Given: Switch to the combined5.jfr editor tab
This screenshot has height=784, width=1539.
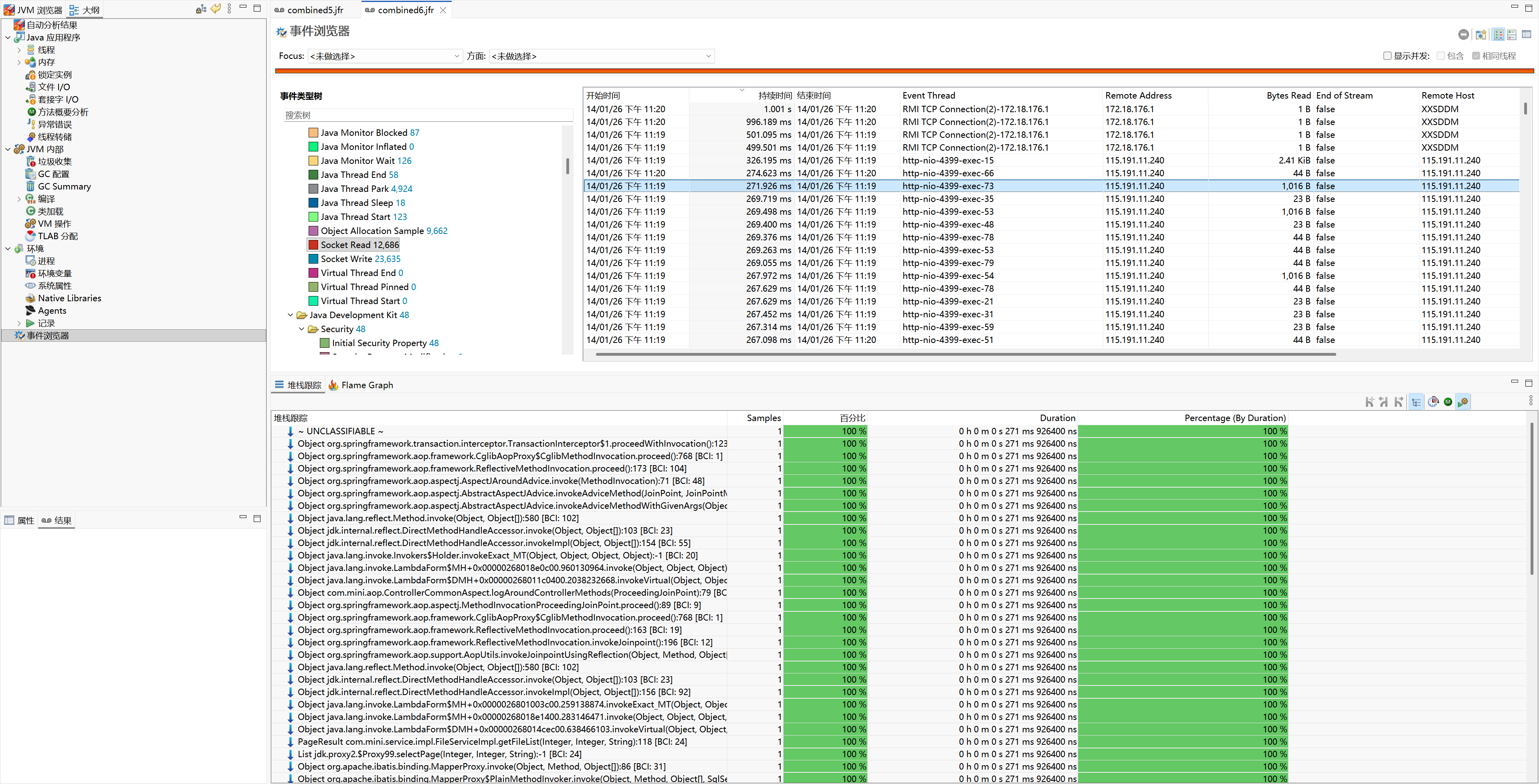Looking at the screenshot, I should [x=315, y=10].
